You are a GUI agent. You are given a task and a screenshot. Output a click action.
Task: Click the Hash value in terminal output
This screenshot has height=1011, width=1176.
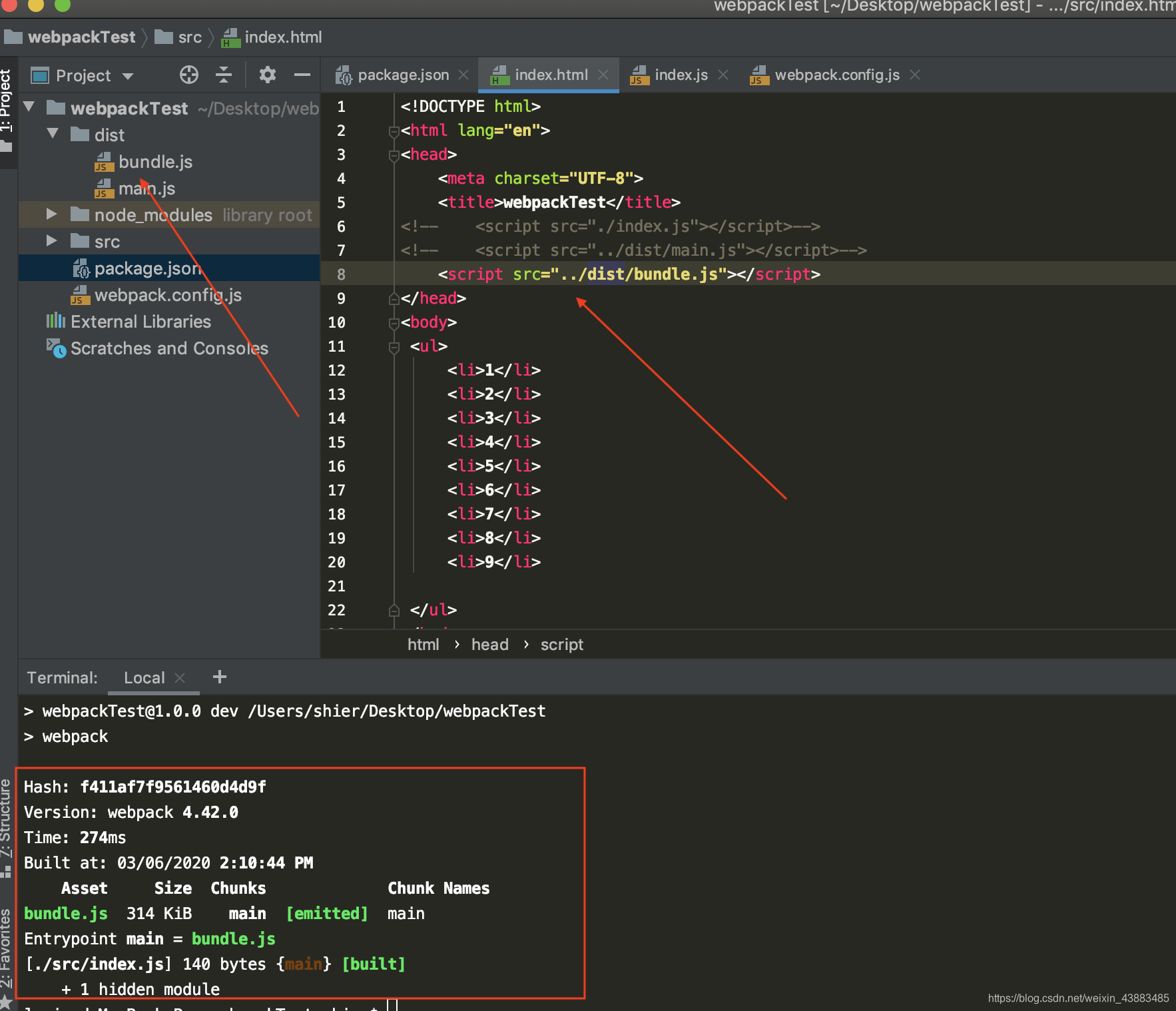[x=173, y=787]
